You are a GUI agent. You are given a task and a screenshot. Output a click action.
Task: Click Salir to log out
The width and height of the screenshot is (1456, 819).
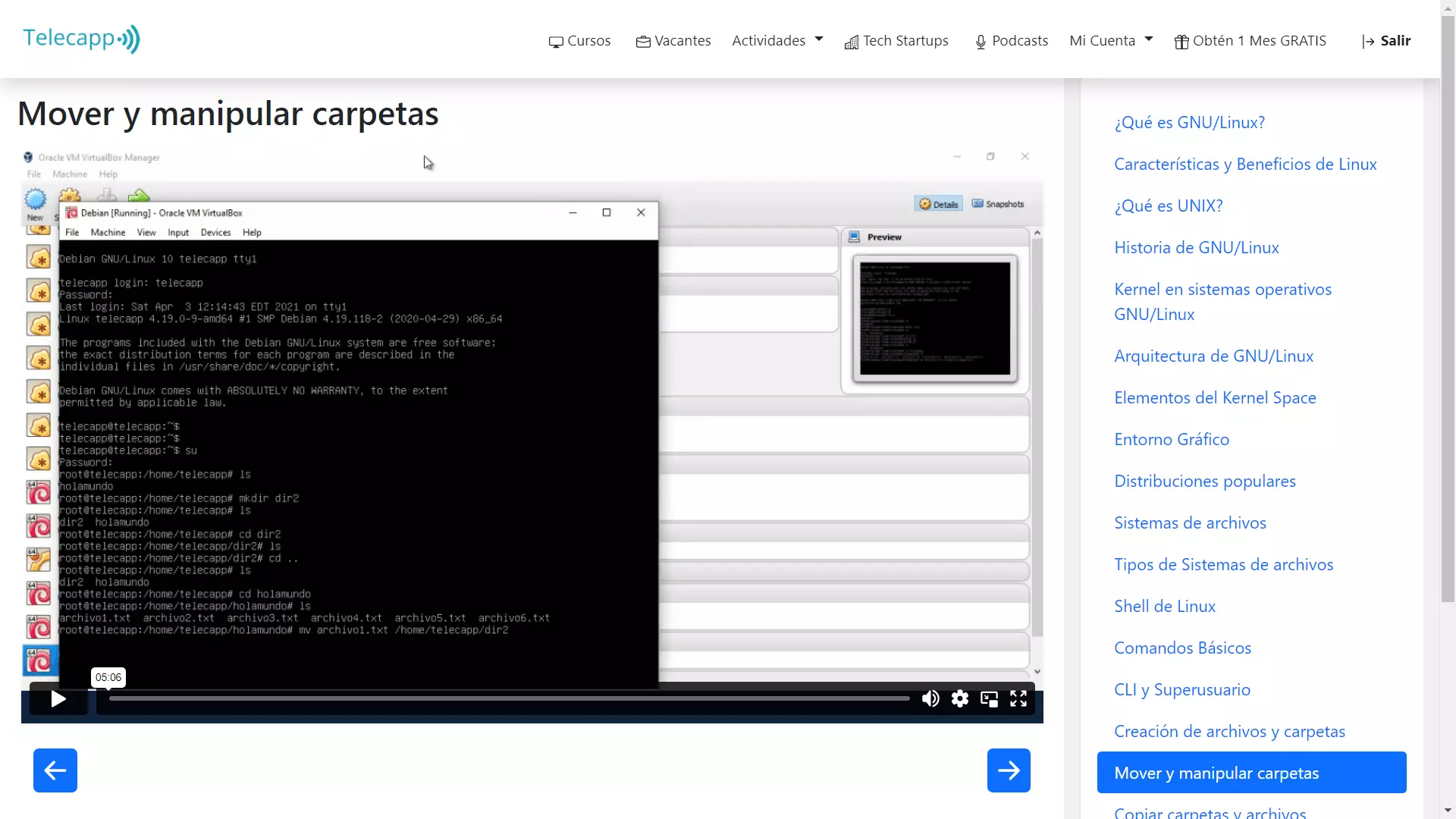point(1386,41)
